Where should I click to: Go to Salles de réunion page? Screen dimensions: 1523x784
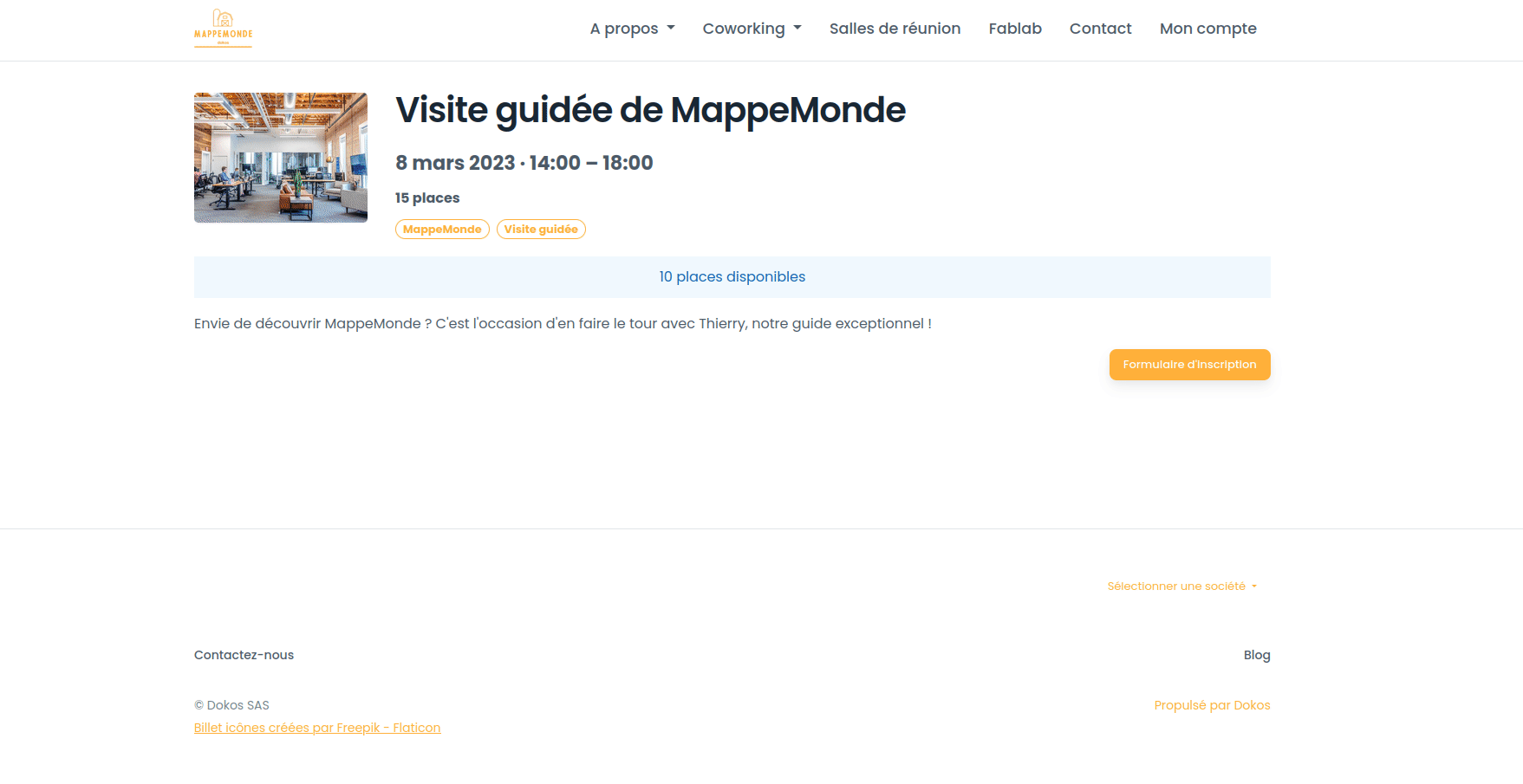(895, 29)
